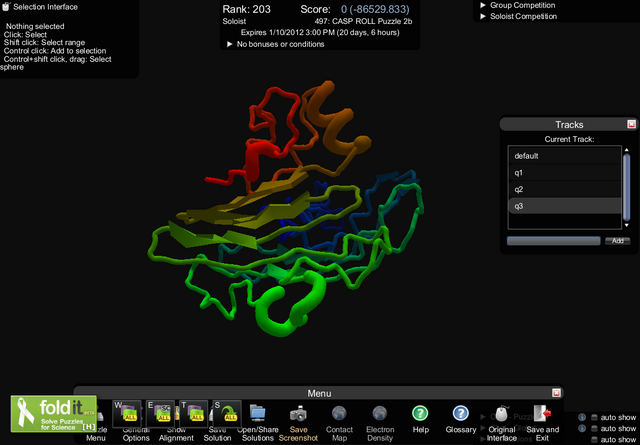
Task: Click the first info icon beside auto show
Action: 582,417
